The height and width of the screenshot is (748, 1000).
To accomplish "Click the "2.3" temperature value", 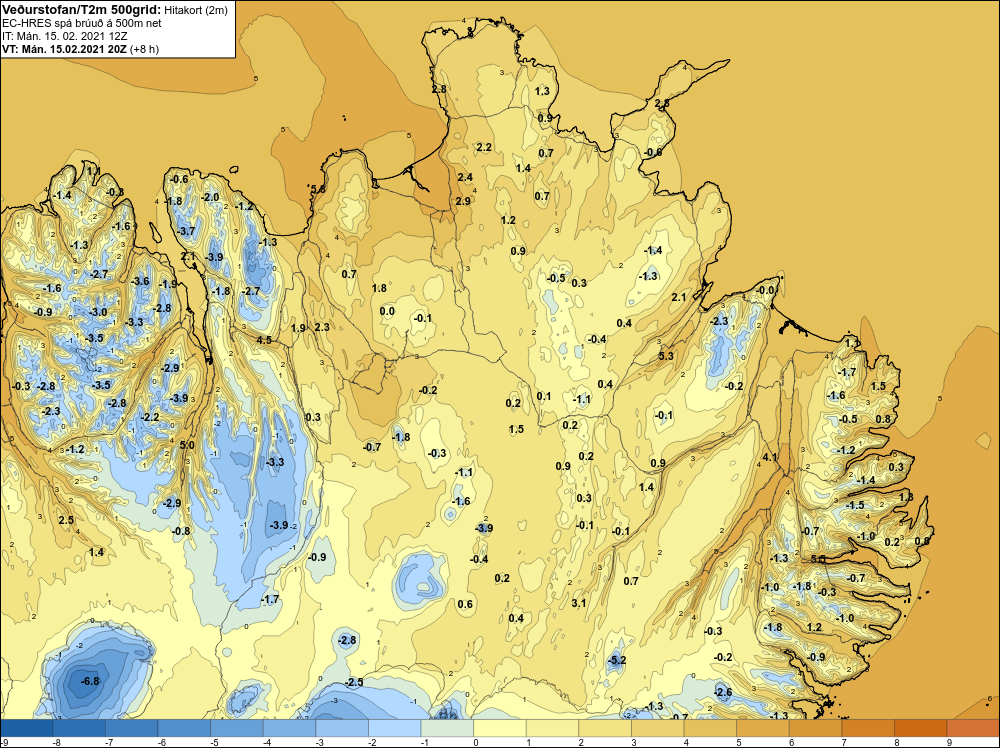I will pyautogui.click(x=322, y=327).
